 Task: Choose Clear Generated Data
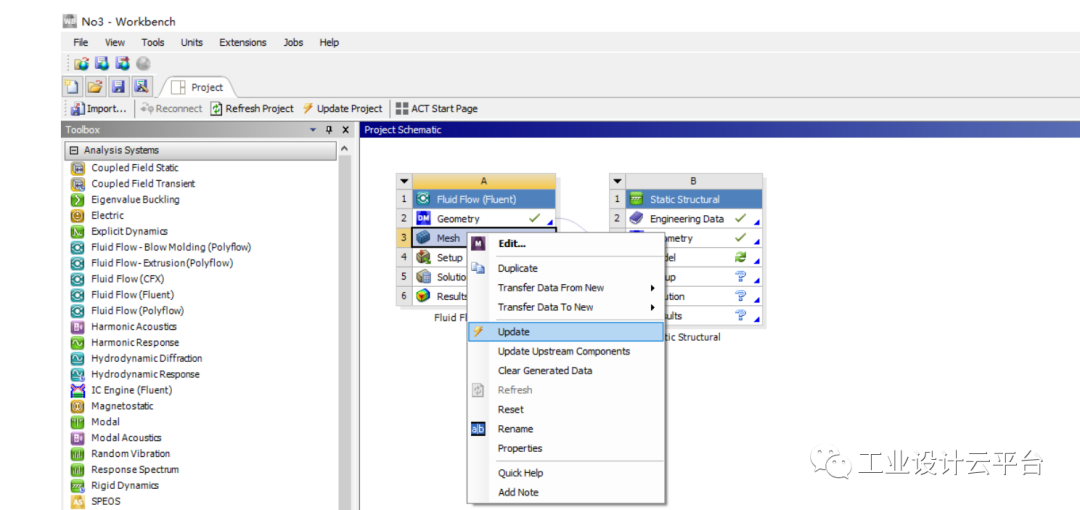(565, 370)
